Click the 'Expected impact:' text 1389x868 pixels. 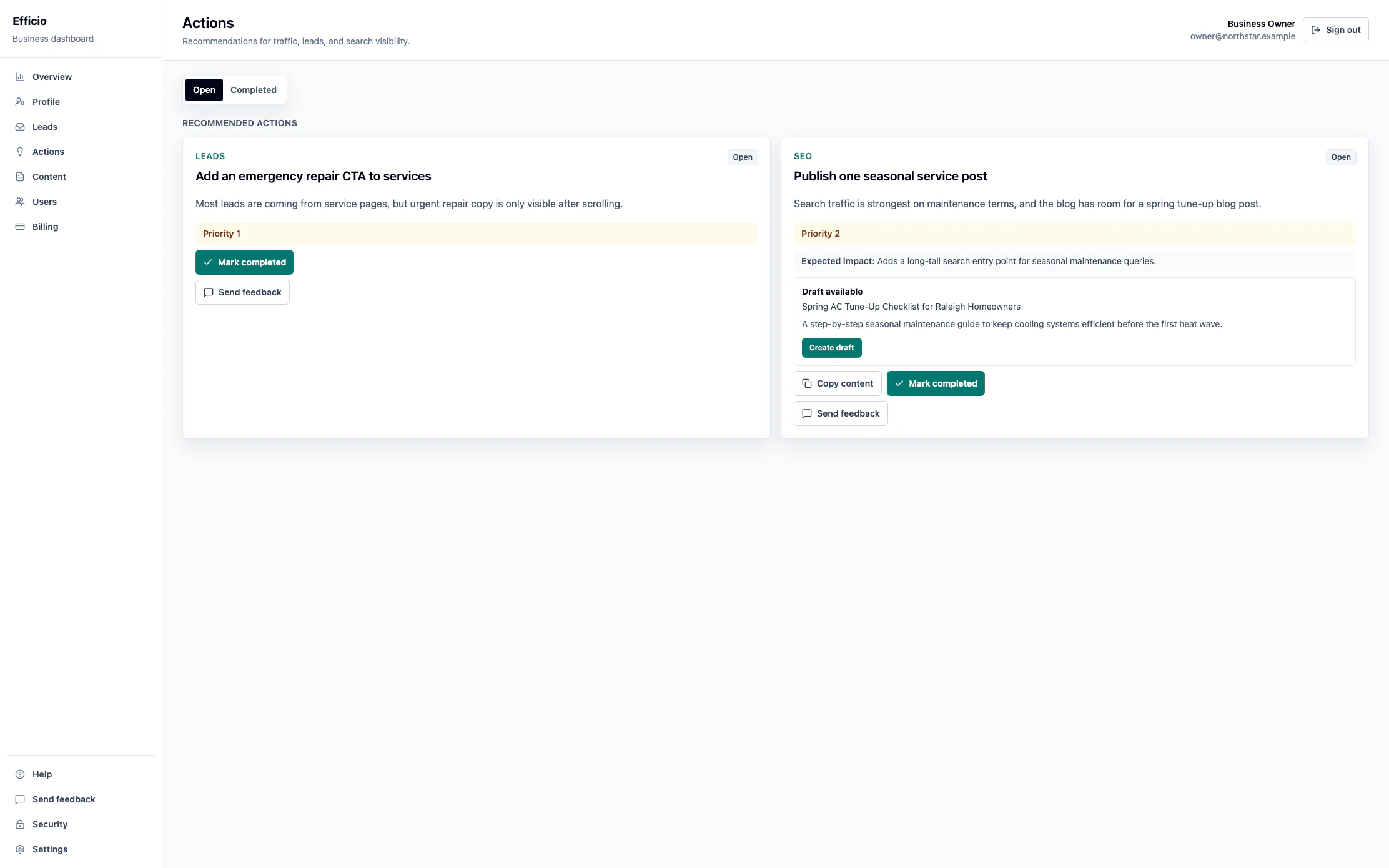(838, 261)
